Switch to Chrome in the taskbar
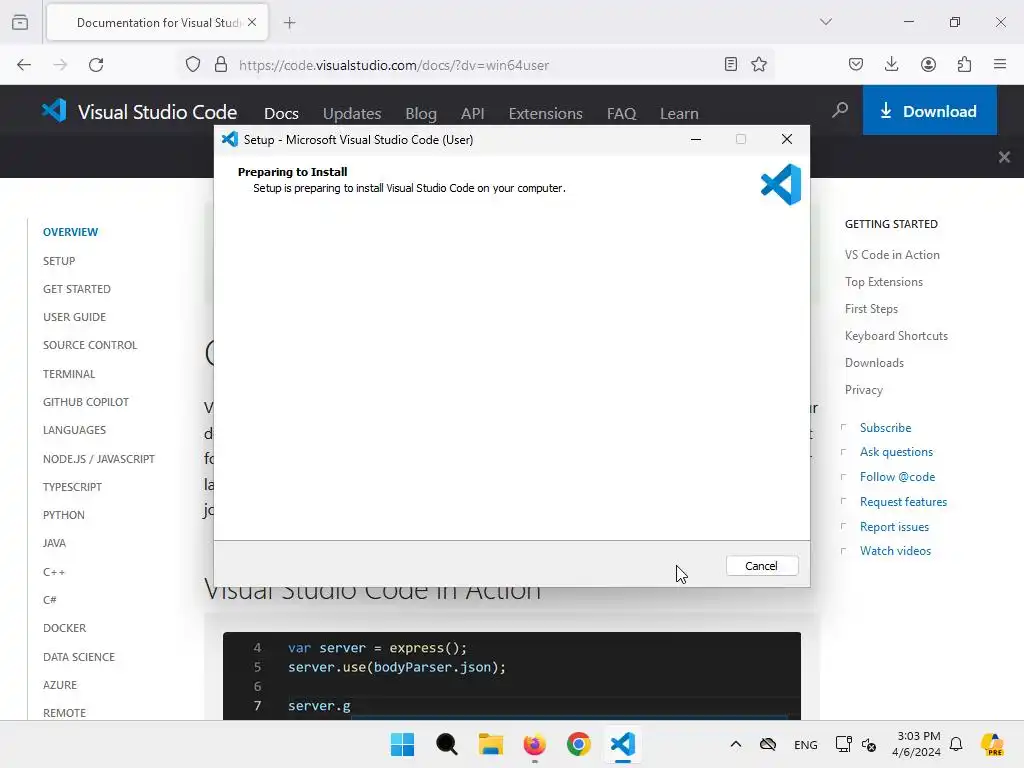The width and height of the screenshot is (1024, 768). click(x=579, y=744)
